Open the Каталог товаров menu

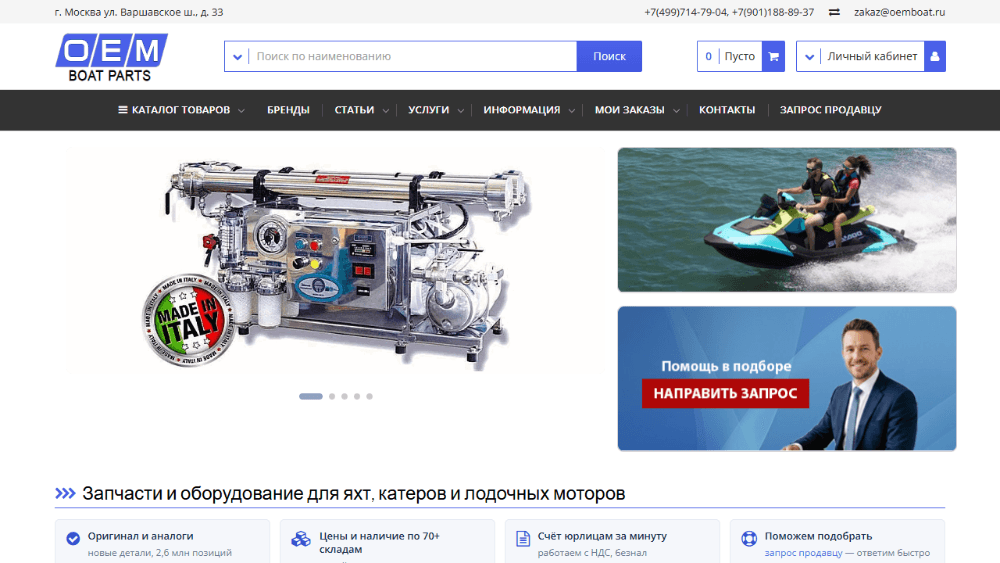[x=180, y=110]
